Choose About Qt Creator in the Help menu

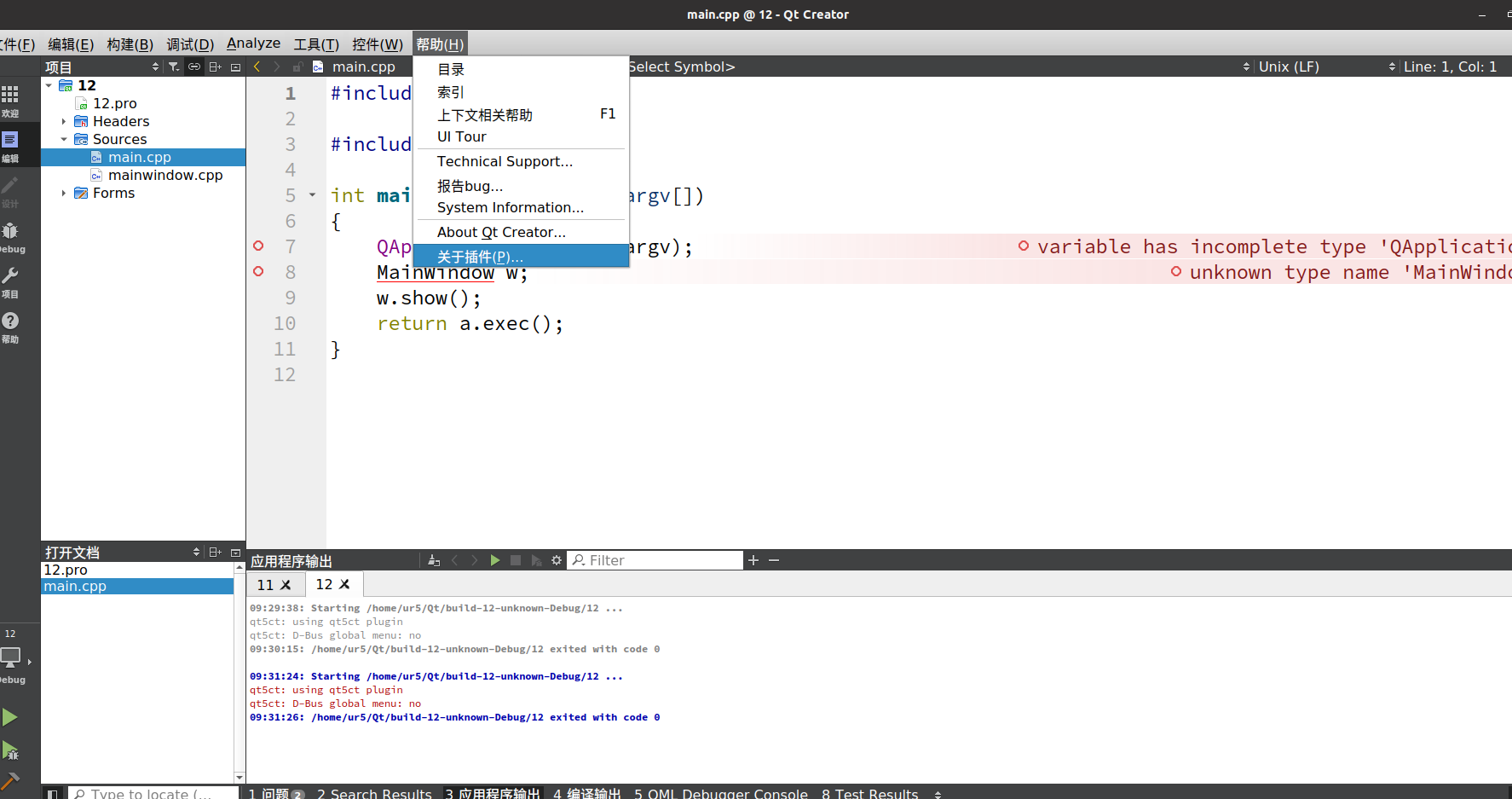[521, 232]
